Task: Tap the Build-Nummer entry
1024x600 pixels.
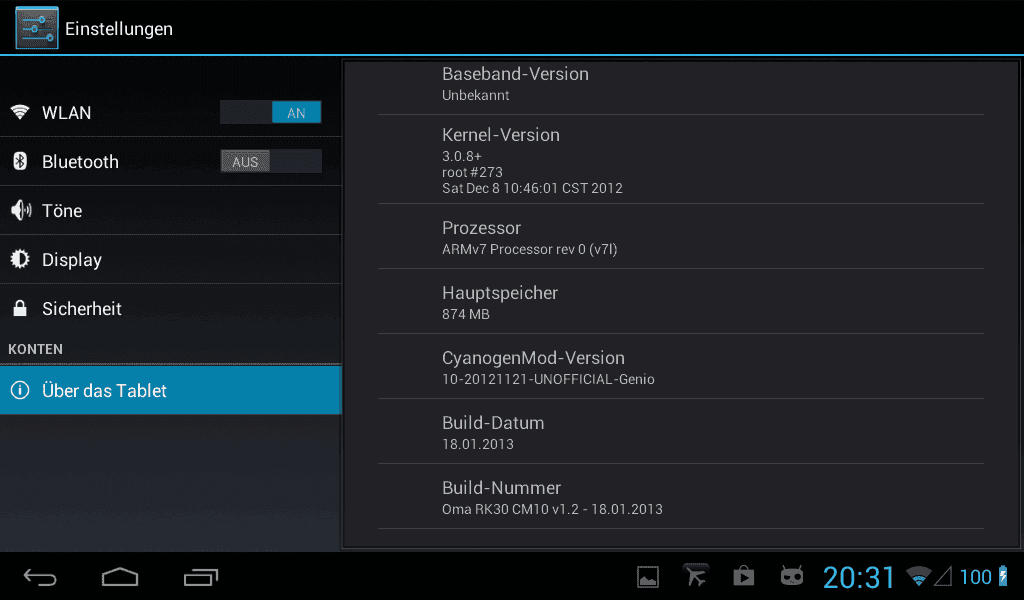Action: coord(680,496)
